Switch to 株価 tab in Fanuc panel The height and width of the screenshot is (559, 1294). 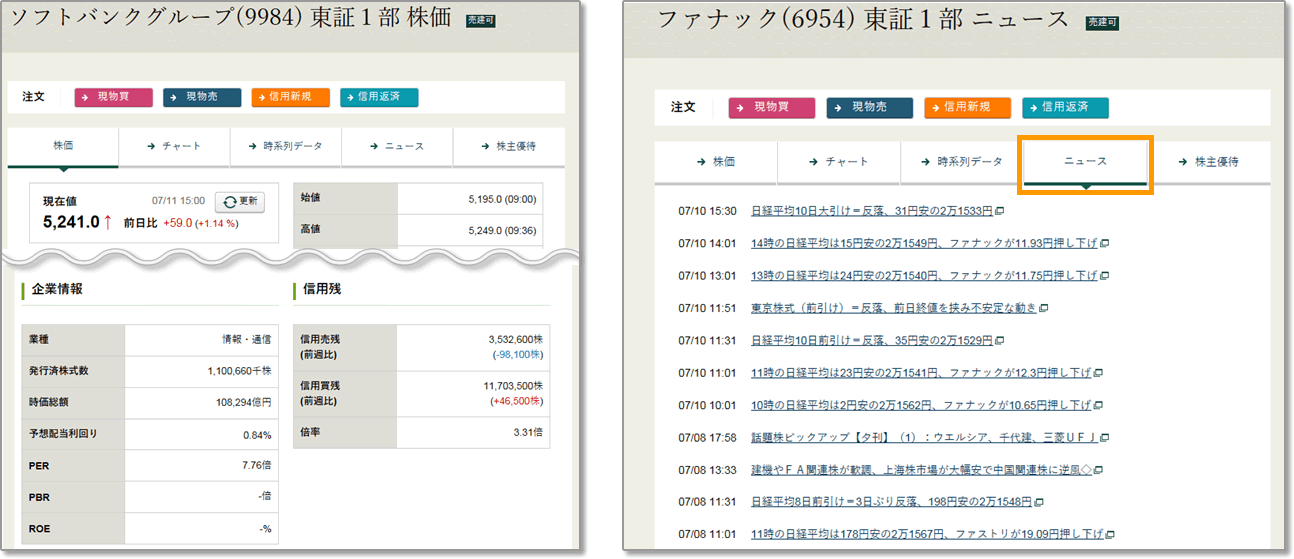click(716, 162)
